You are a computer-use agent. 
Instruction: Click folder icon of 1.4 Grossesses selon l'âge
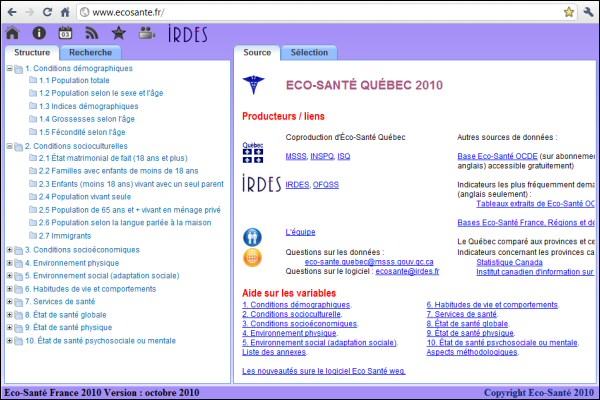[x=33, y=119]
